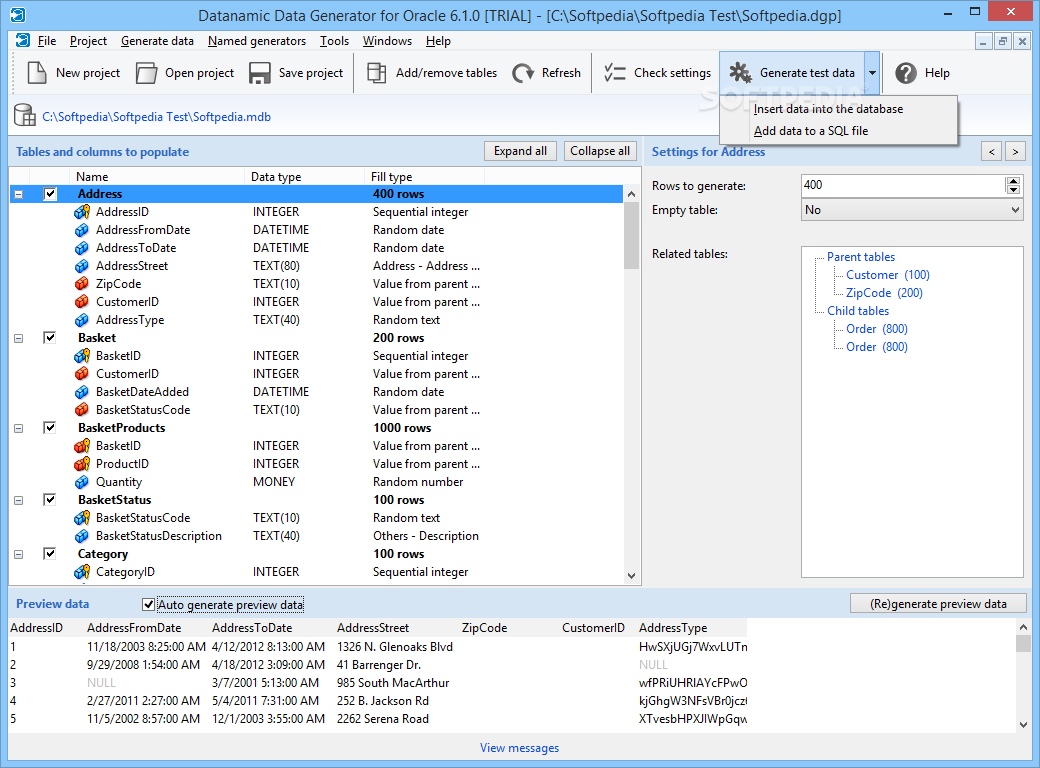Click the red cube icon of ZipCode column

82,284
